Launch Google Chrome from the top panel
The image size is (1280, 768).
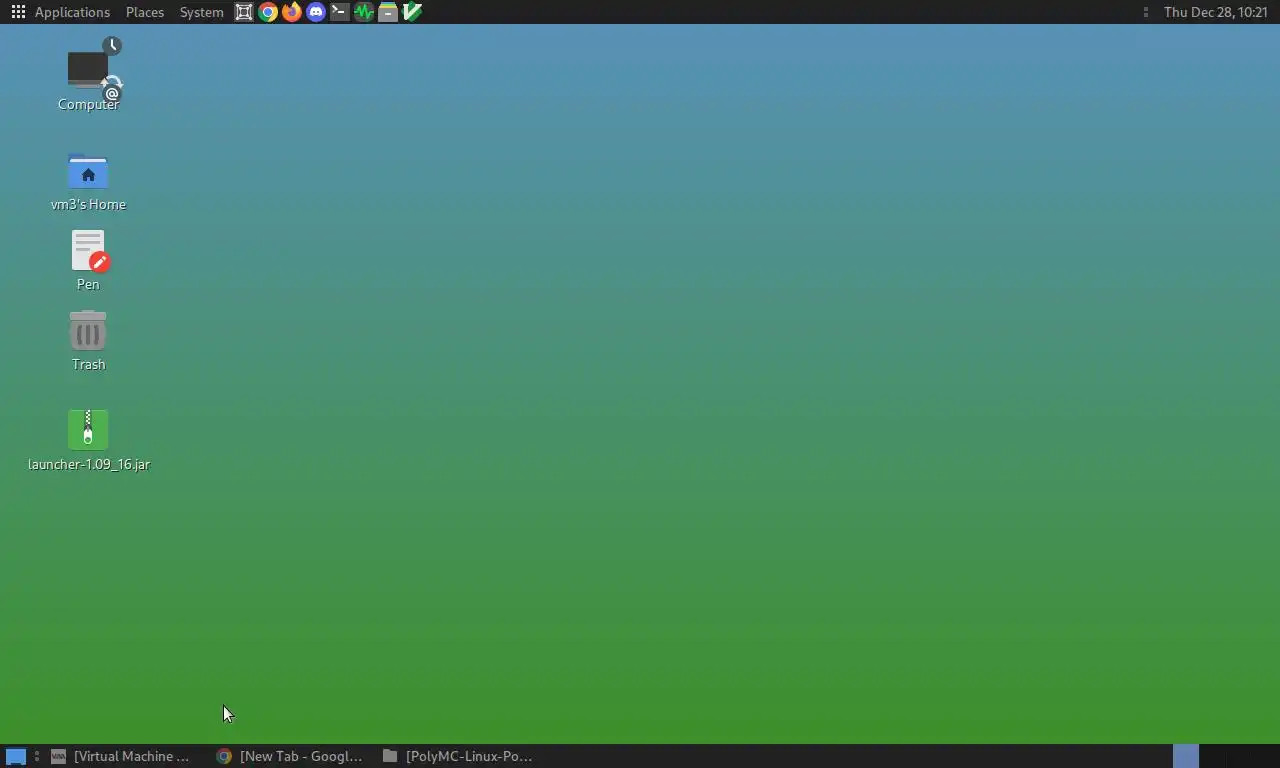pos(268,12)
